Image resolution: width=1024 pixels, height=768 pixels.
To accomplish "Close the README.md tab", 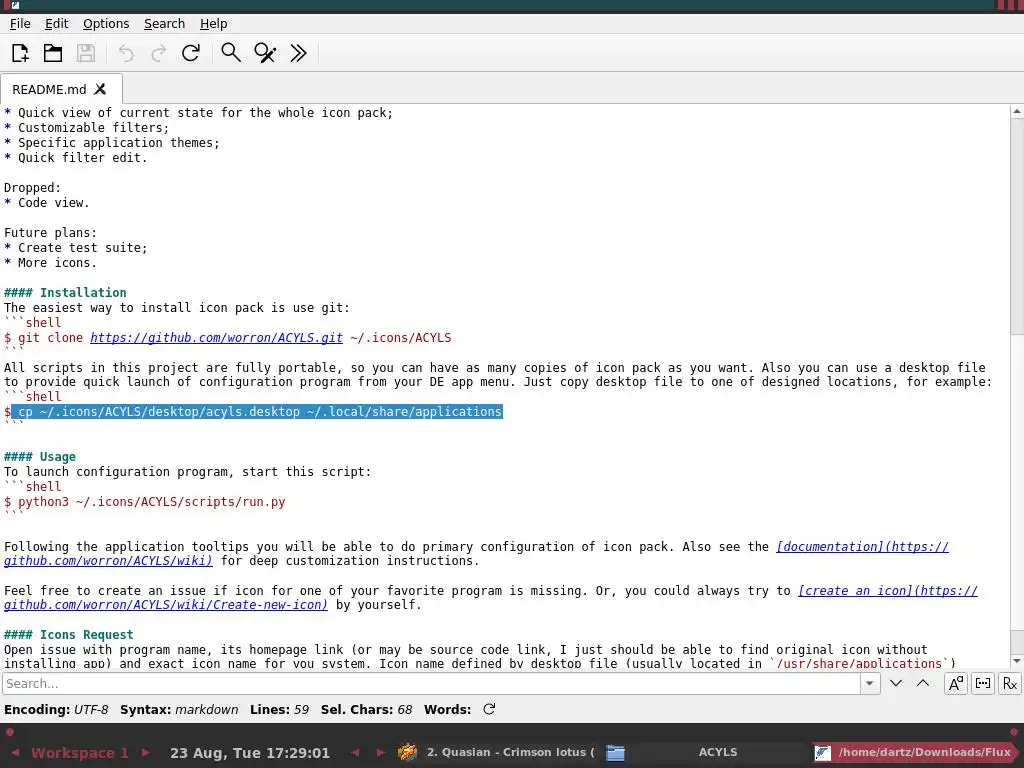I will [100, 89].
